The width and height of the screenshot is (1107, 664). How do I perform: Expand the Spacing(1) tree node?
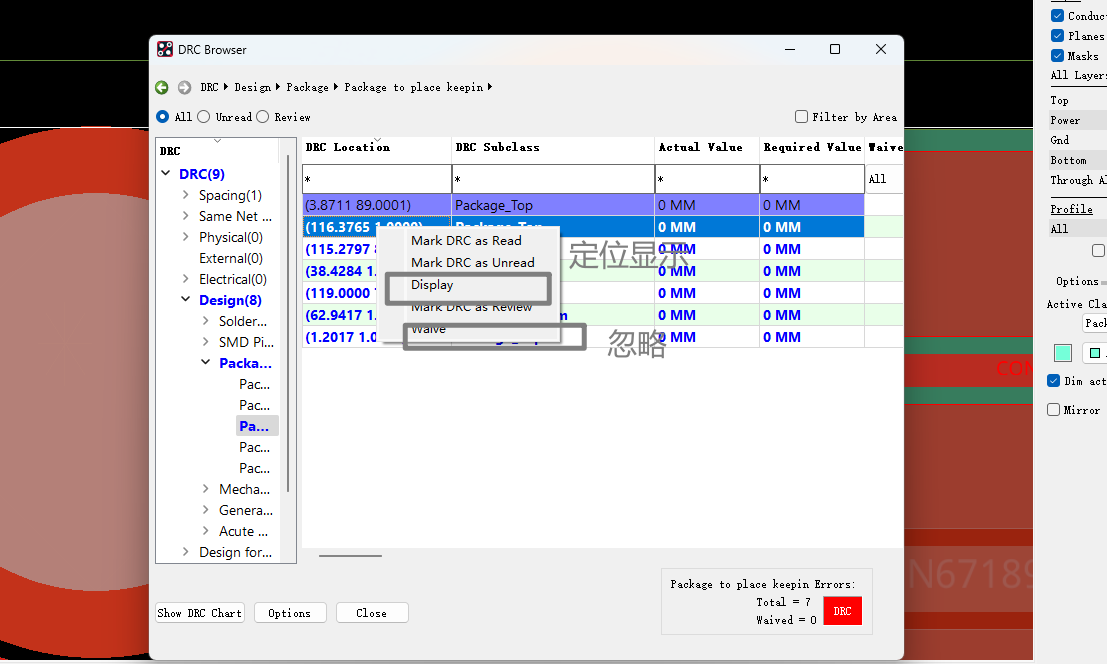click(x=185, y=195)
